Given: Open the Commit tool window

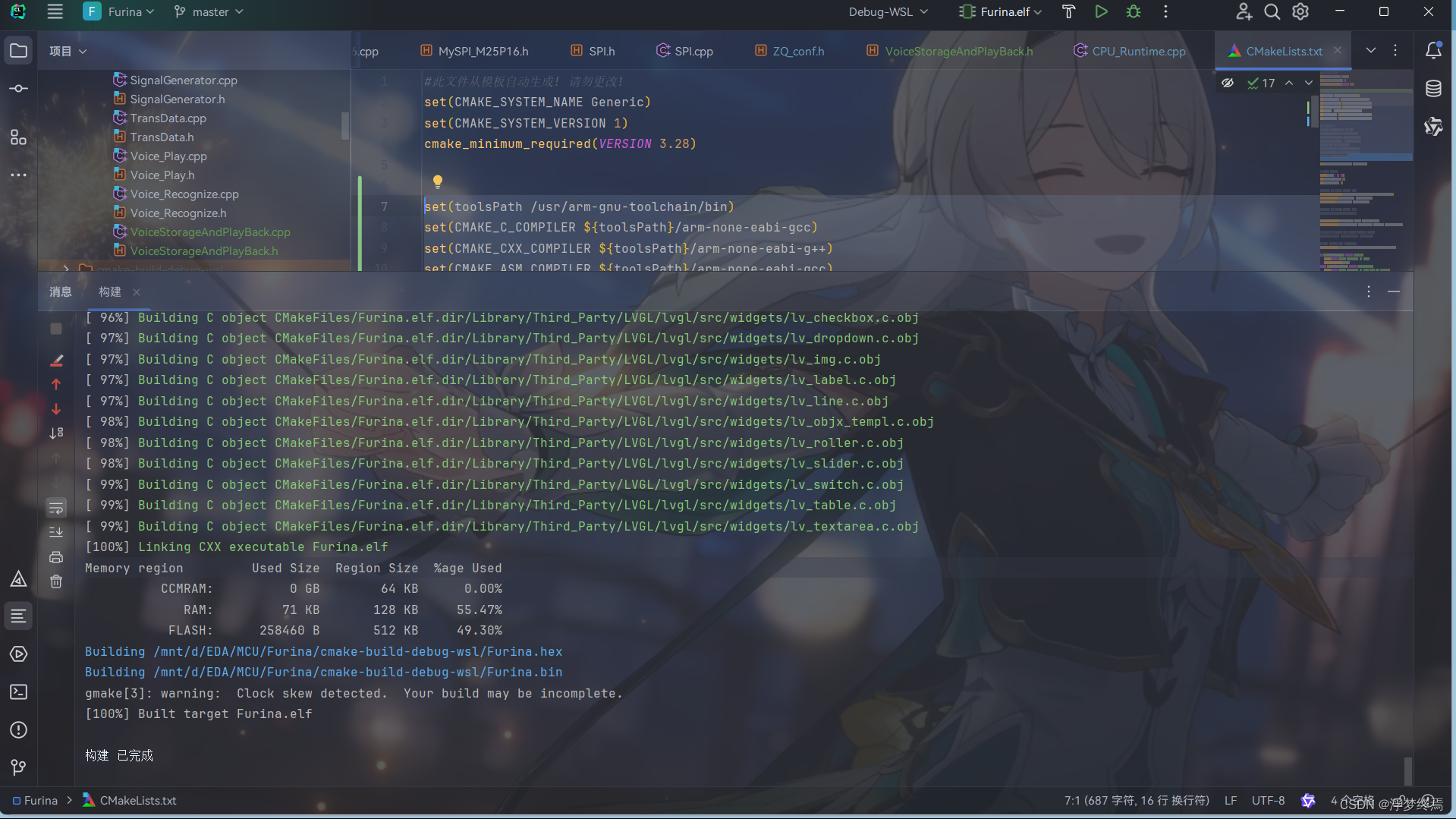Looking at the screenshot, I should click(x=18, y=89).
